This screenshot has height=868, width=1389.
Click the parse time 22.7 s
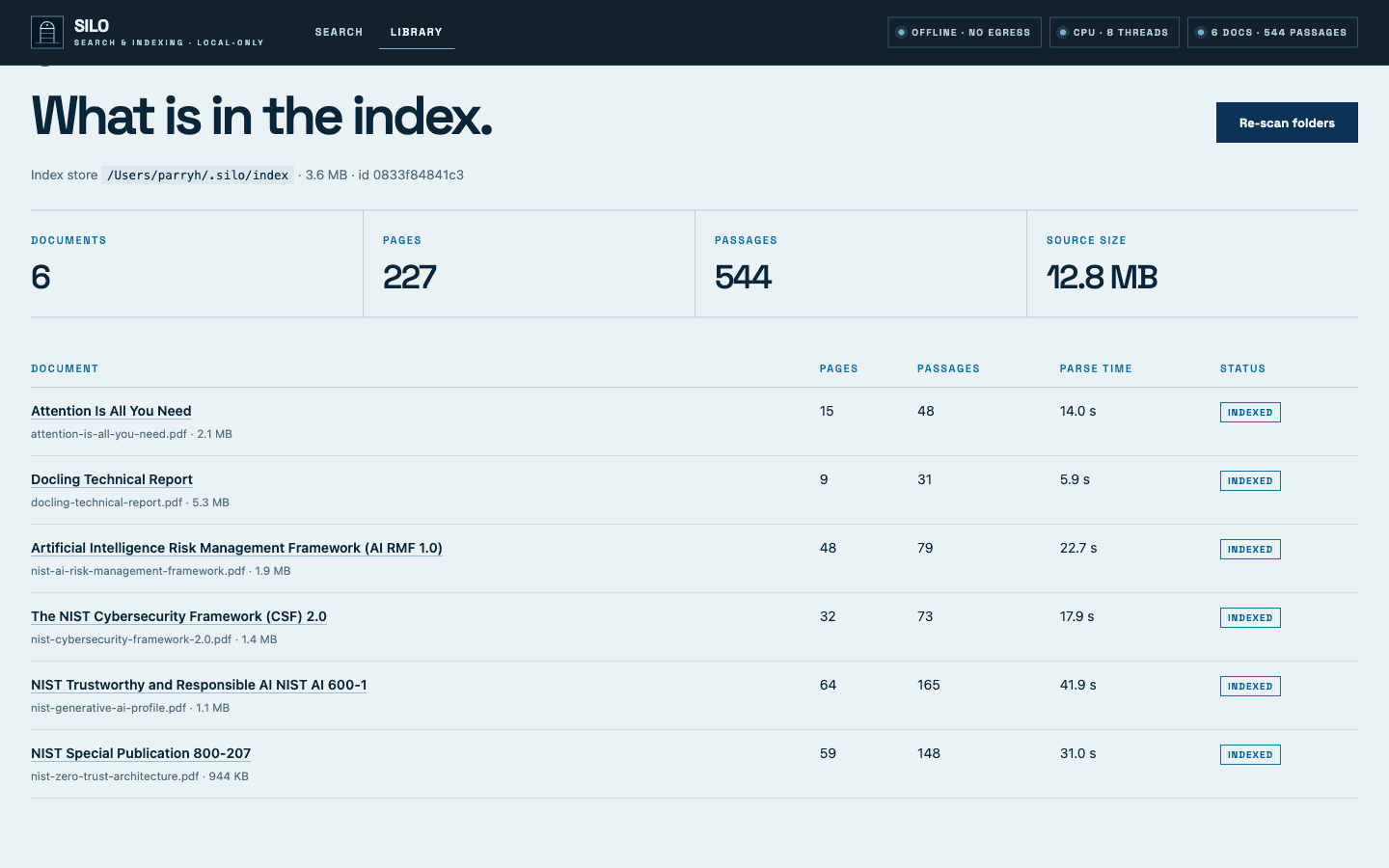1078,548
